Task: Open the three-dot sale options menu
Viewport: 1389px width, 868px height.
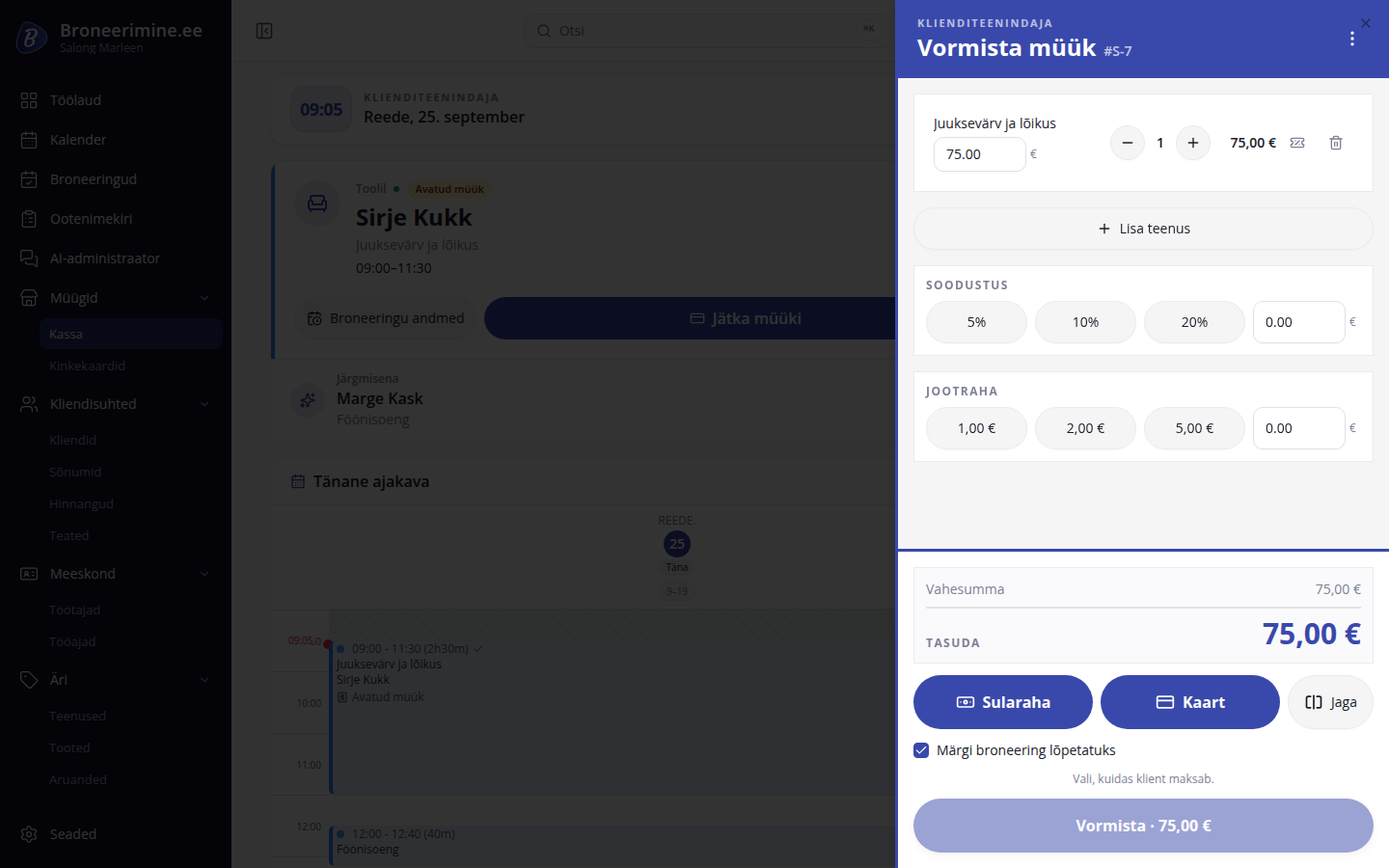Action: (1352, 39)
